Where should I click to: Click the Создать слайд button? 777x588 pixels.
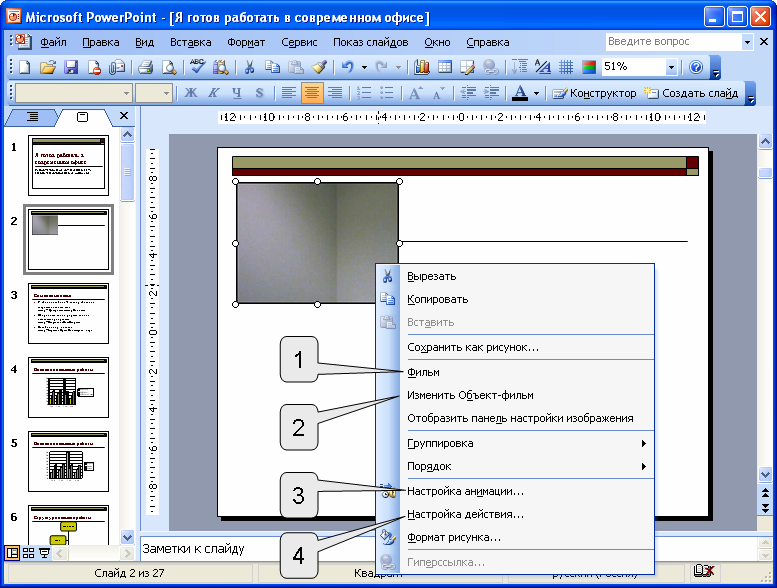[x=691, y=93]
